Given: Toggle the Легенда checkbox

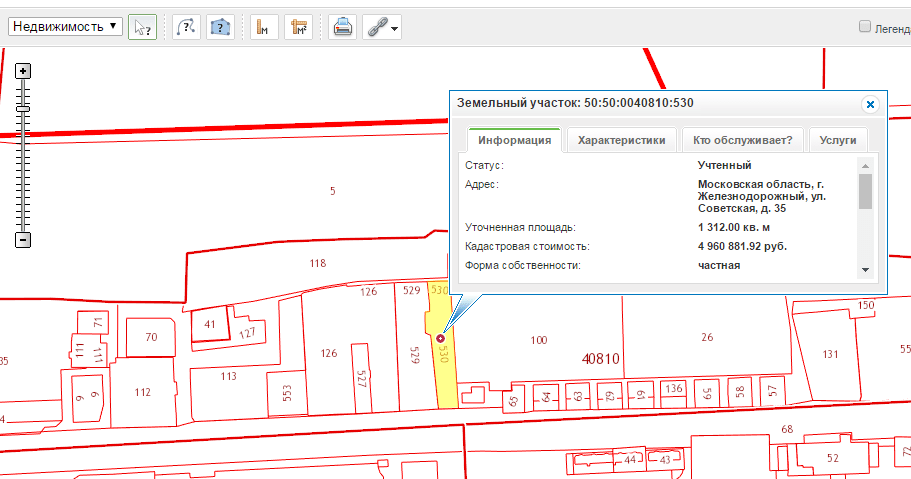Looking at the screenshot, I should (x=865, y=26).
